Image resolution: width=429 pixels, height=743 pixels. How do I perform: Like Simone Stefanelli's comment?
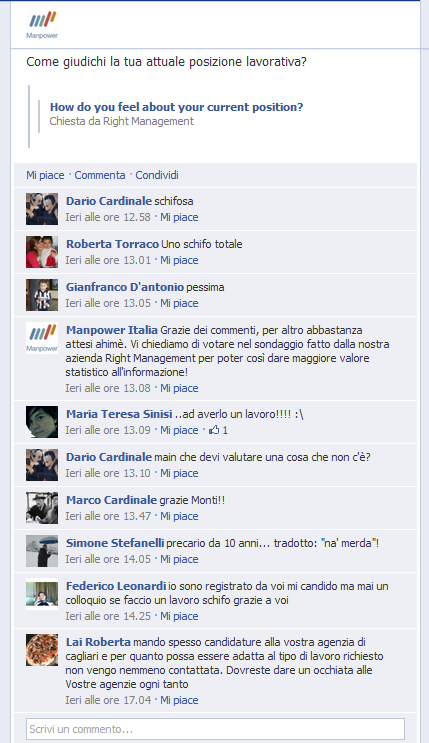[179, 560]
